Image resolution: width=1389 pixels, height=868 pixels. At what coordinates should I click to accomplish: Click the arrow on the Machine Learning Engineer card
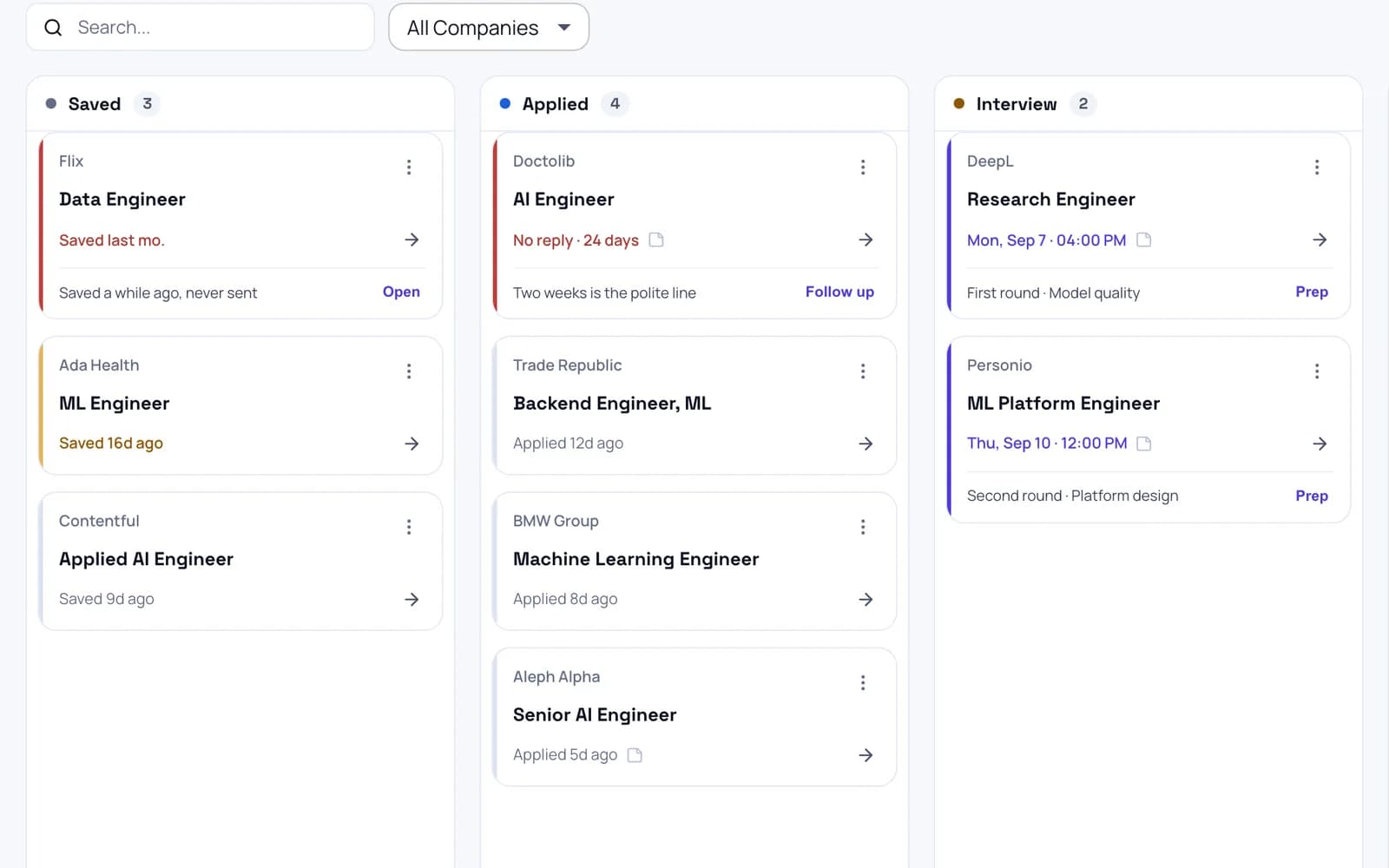(x=866, y=599)
